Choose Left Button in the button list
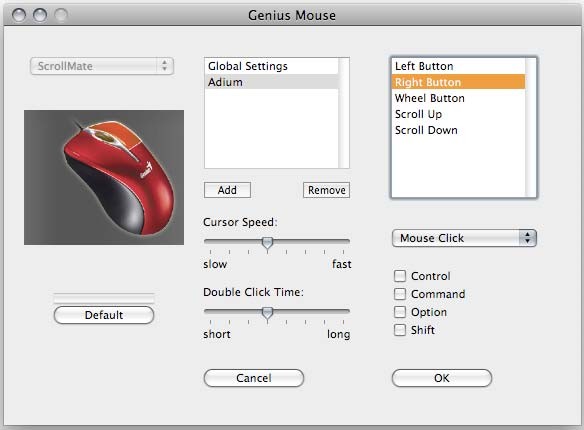 tap(458, 66)
